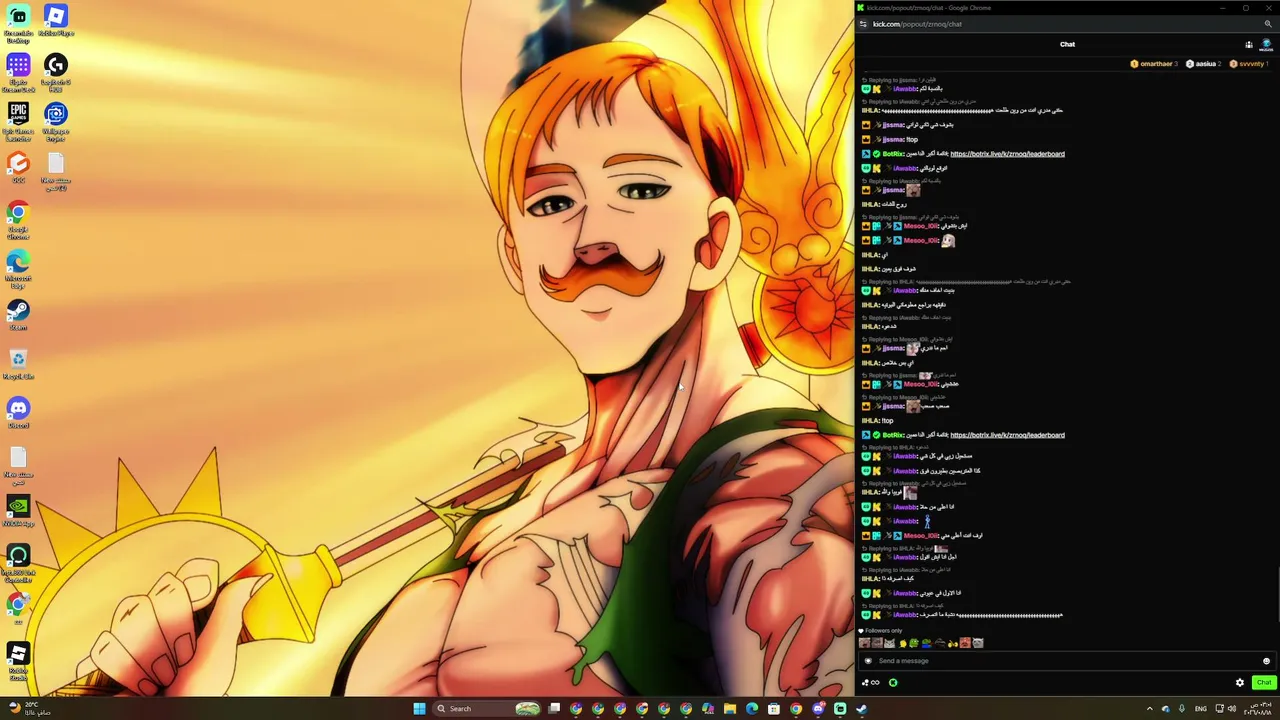Select the Steam desktop shortcut

[x=18, y=315]
